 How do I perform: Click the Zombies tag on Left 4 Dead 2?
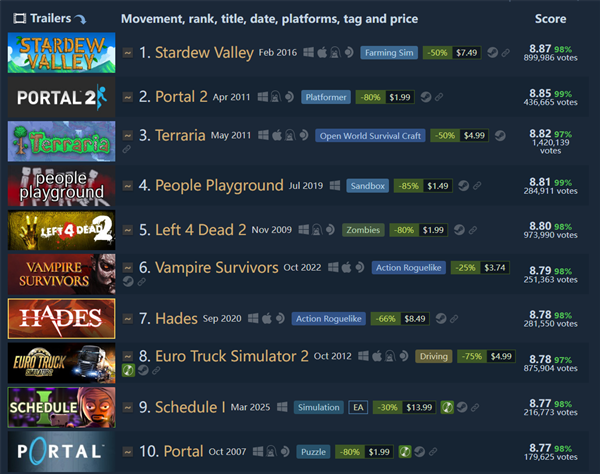[363, 230]
